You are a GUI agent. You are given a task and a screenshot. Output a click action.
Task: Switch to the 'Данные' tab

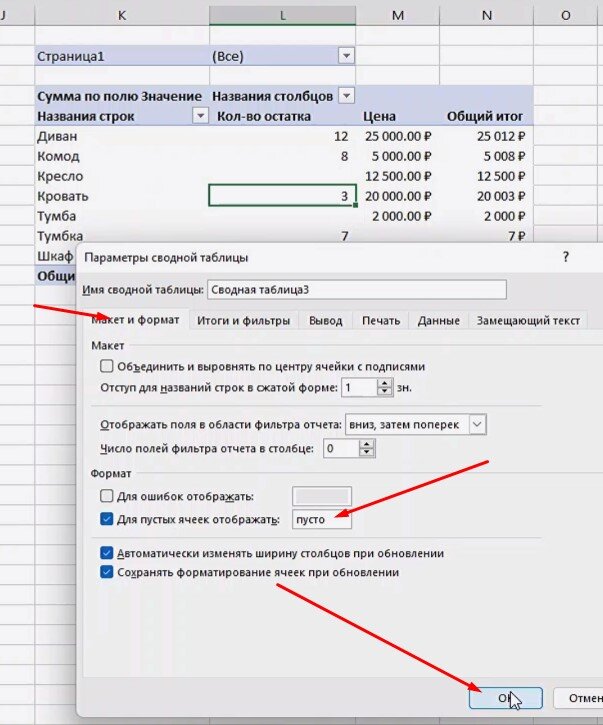click(x=438, y=320)
